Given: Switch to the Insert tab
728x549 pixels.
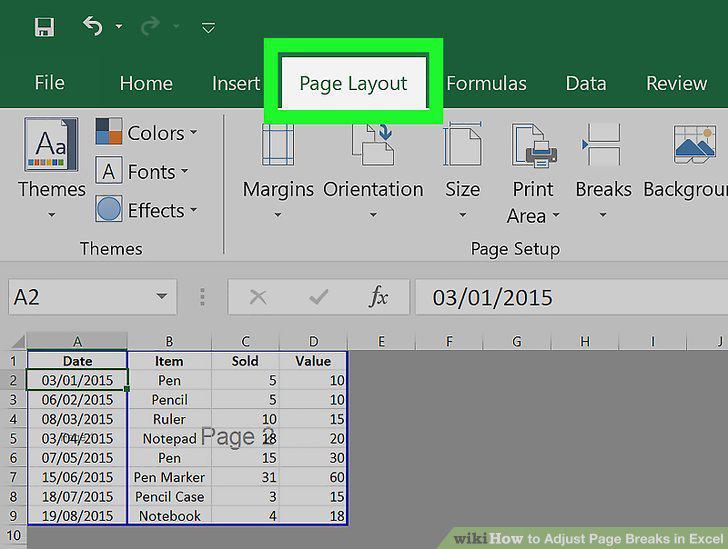Looking at the screenshot, I should click(x=236, y=84).
